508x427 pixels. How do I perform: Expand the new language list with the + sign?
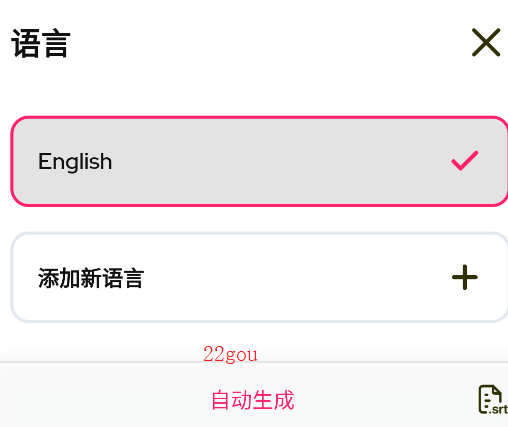465,277
